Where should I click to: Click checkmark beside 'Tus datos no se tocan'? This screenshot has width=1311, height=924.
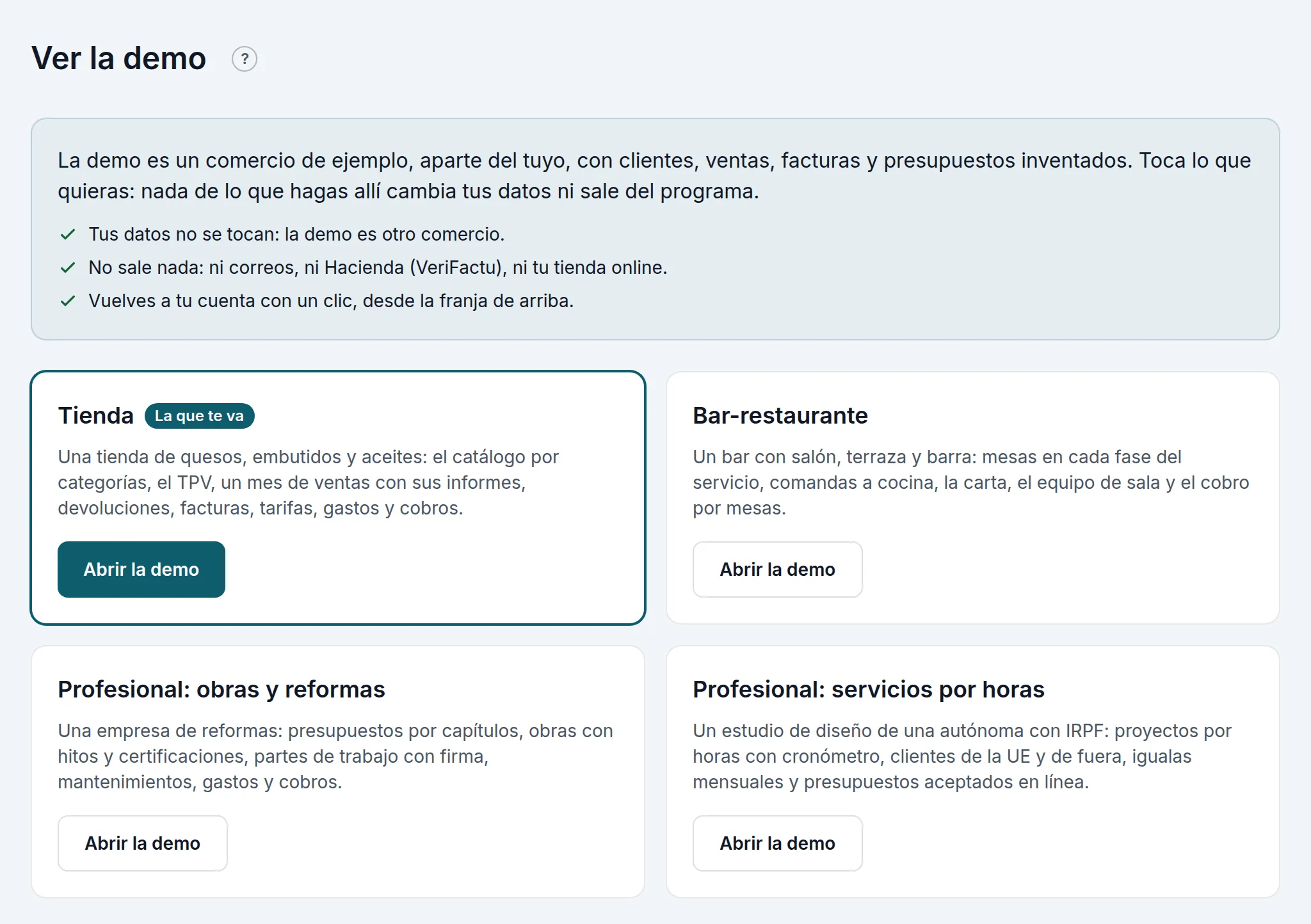(x=68, y=234)
